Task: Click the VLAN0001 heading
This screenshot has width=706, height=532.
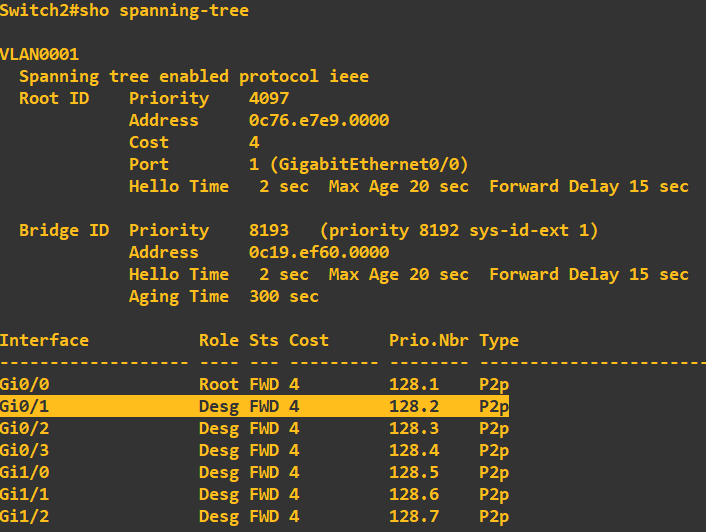Action: tap(40, 54)
